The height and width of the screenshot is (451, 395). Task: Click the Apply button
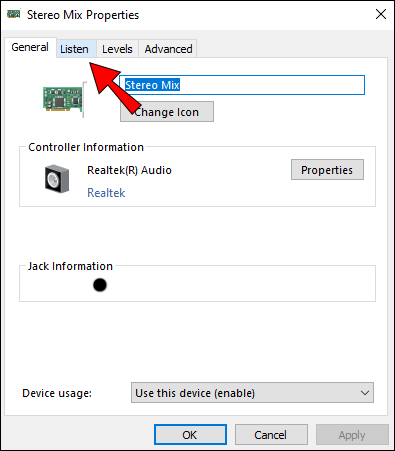(x=352, y=435)
